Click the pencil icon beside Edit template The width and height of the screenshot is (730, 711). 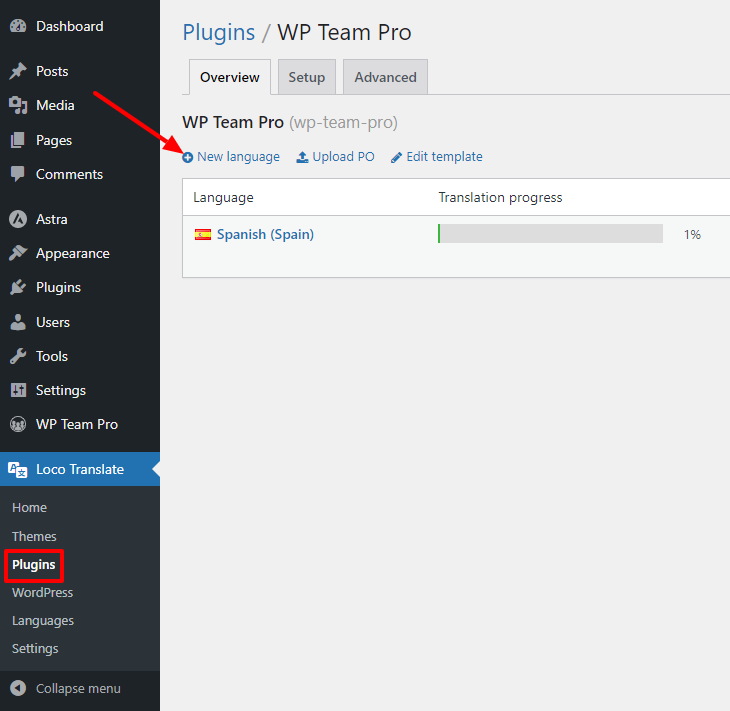click(x=396, y=158)
